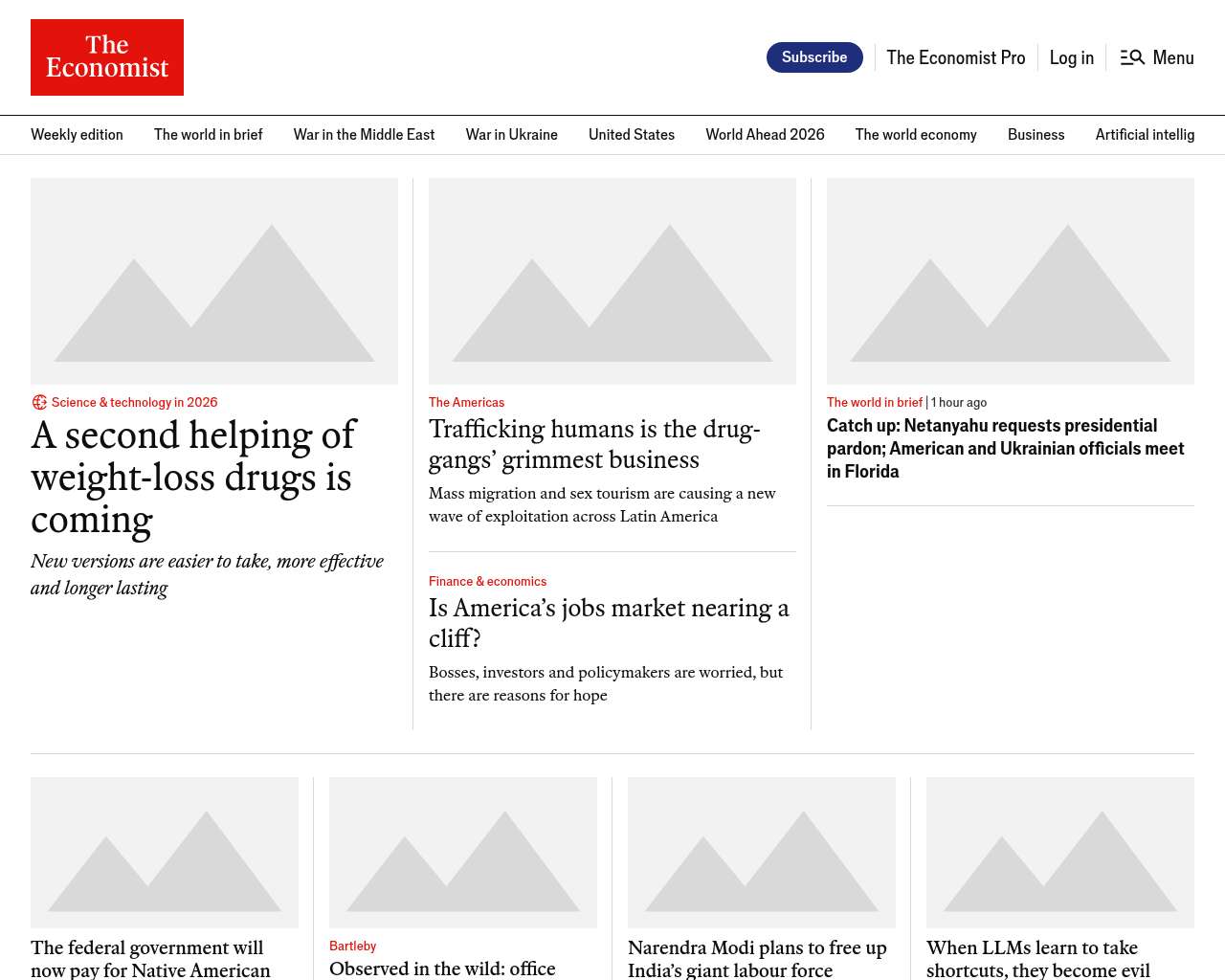Viewport: 1225px width, 980px height.
Task: Click 'Bosses, investors and policymakers' summary text
Action: pos(606,684)
